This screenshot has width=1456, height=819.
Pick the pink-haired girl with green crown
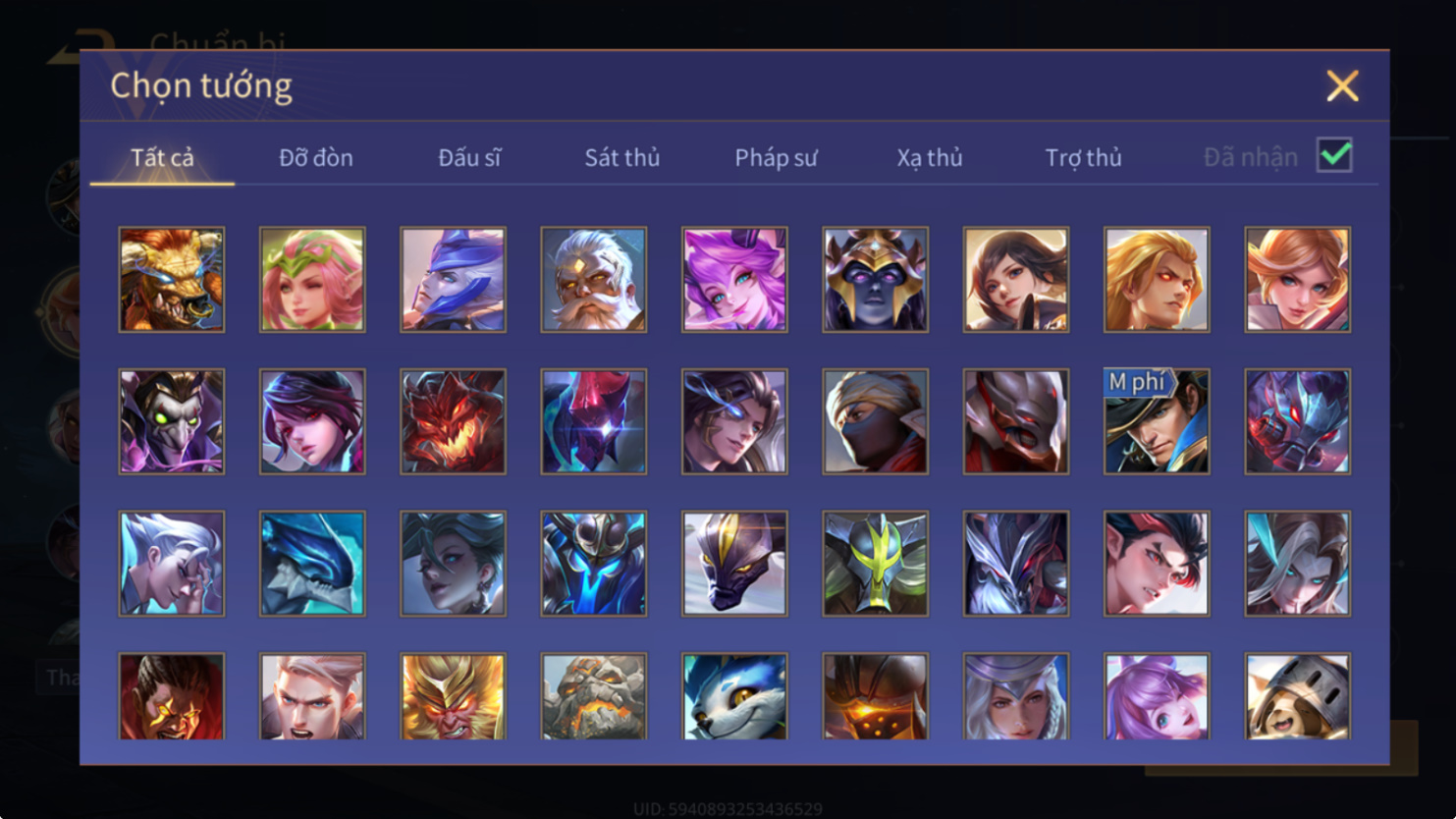coord(312,280)
